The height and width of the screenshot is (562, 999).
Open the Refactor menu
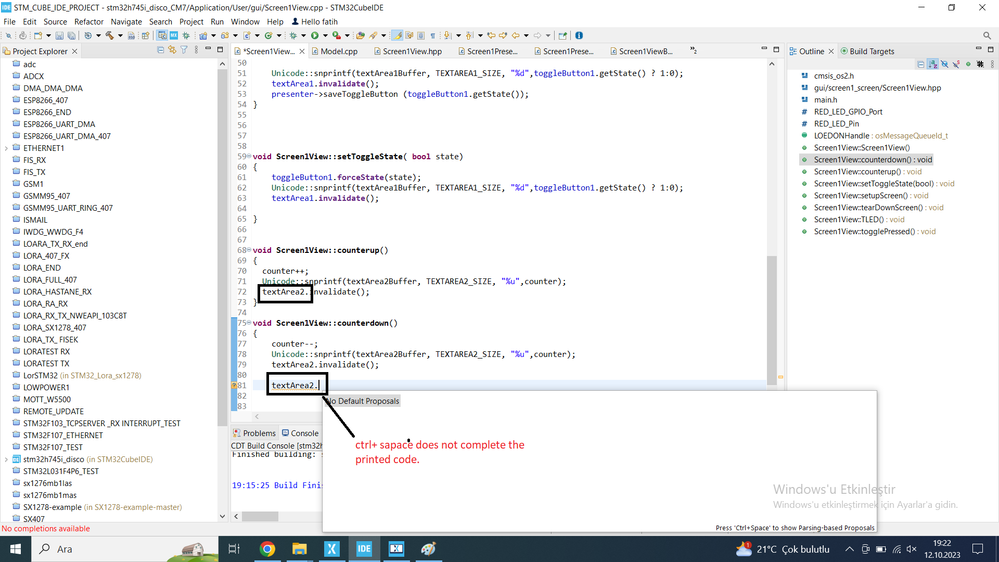(89, 22)
